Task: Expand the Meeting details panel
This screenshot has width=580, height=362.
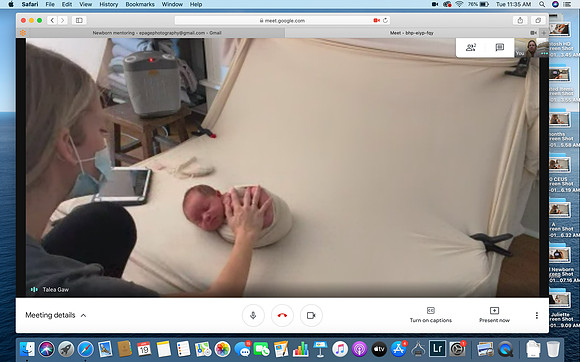Action: (x=55, y=315)
